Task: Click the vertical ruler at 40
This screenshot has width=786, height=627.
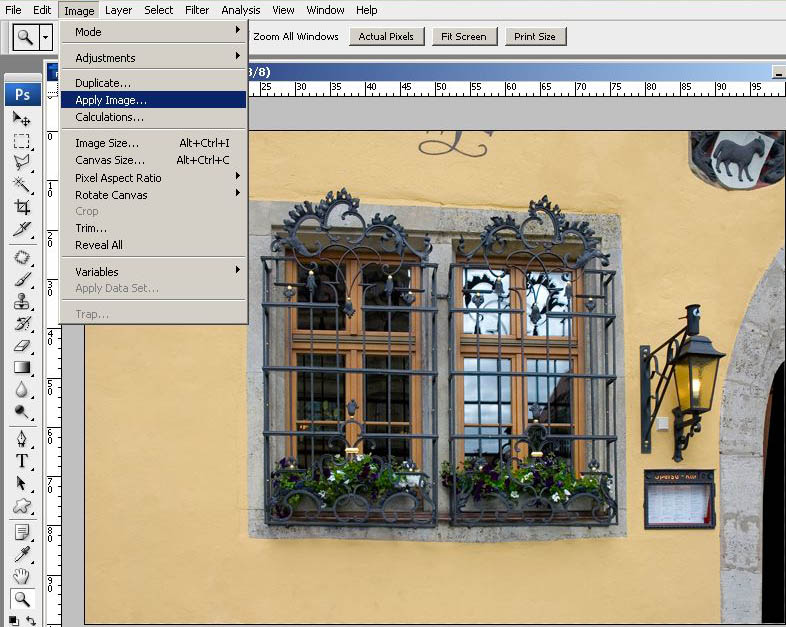Action: [x=51, y=337]
